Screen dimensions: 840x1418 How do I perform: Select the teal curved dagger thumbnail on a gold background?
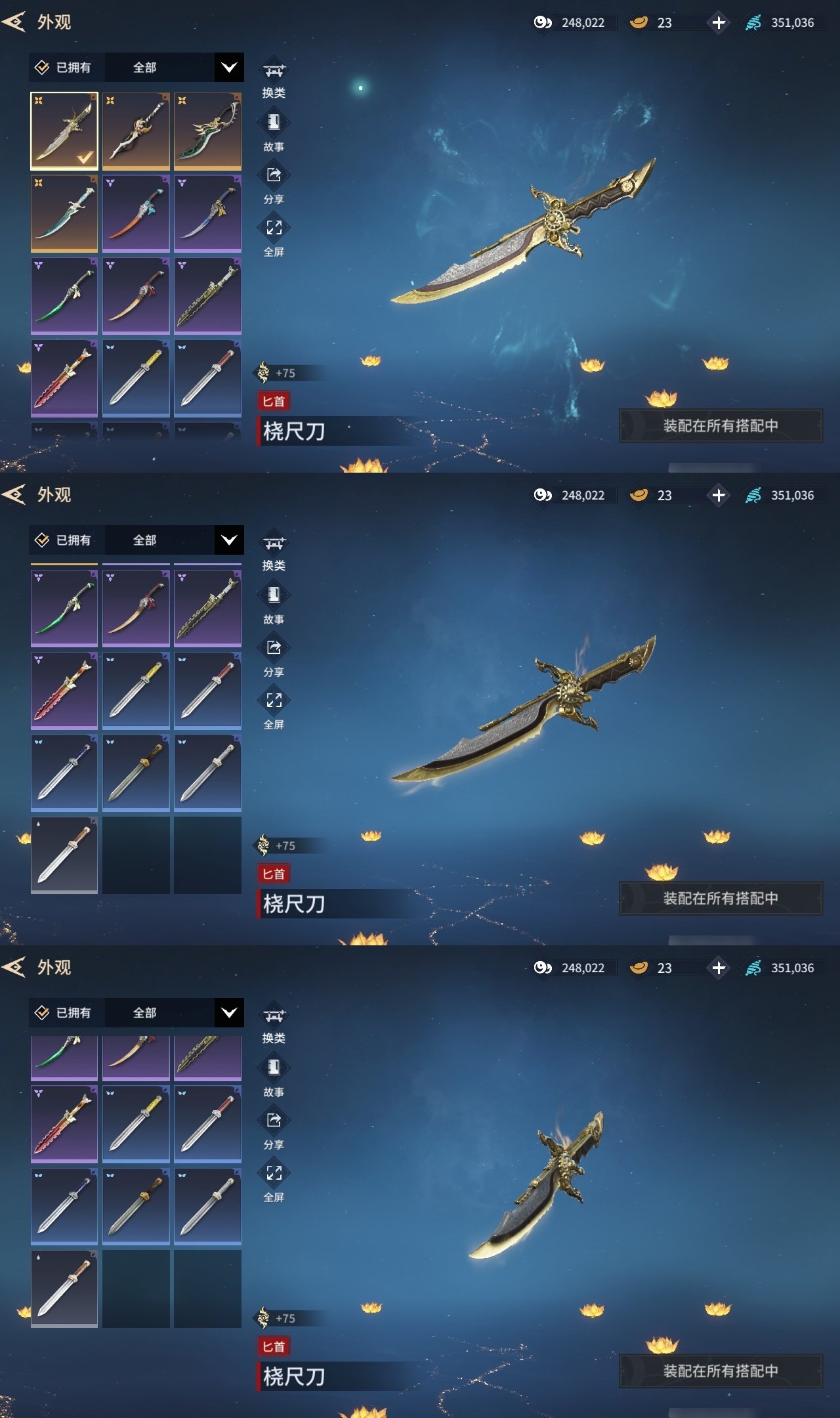coord(64,213)
